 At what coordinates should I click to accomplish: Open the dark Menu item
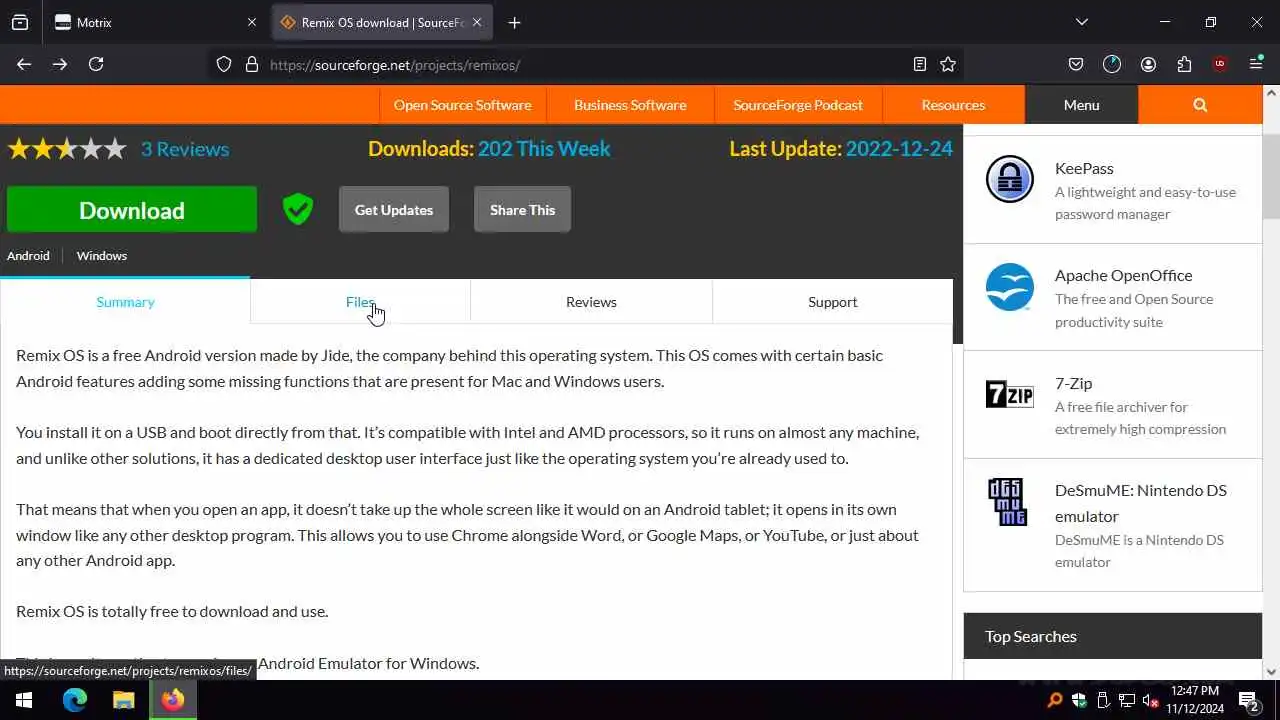click(1081, 105)
